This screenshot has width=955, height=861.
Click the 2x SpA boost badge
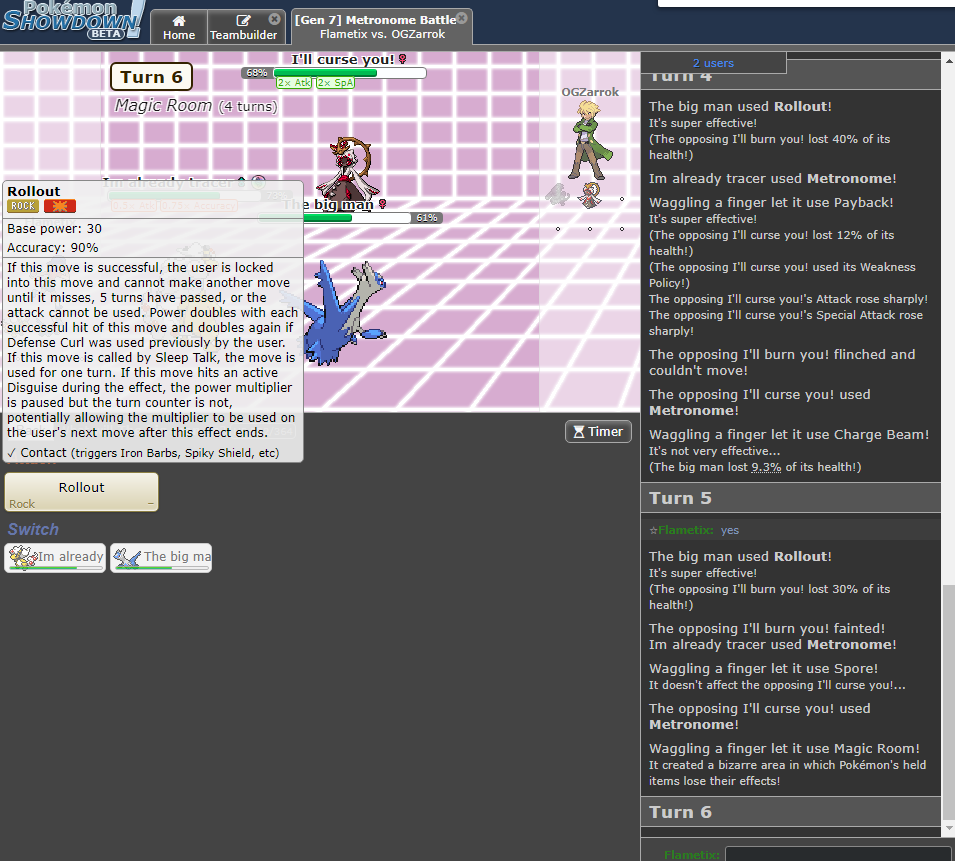pos(336,83)
